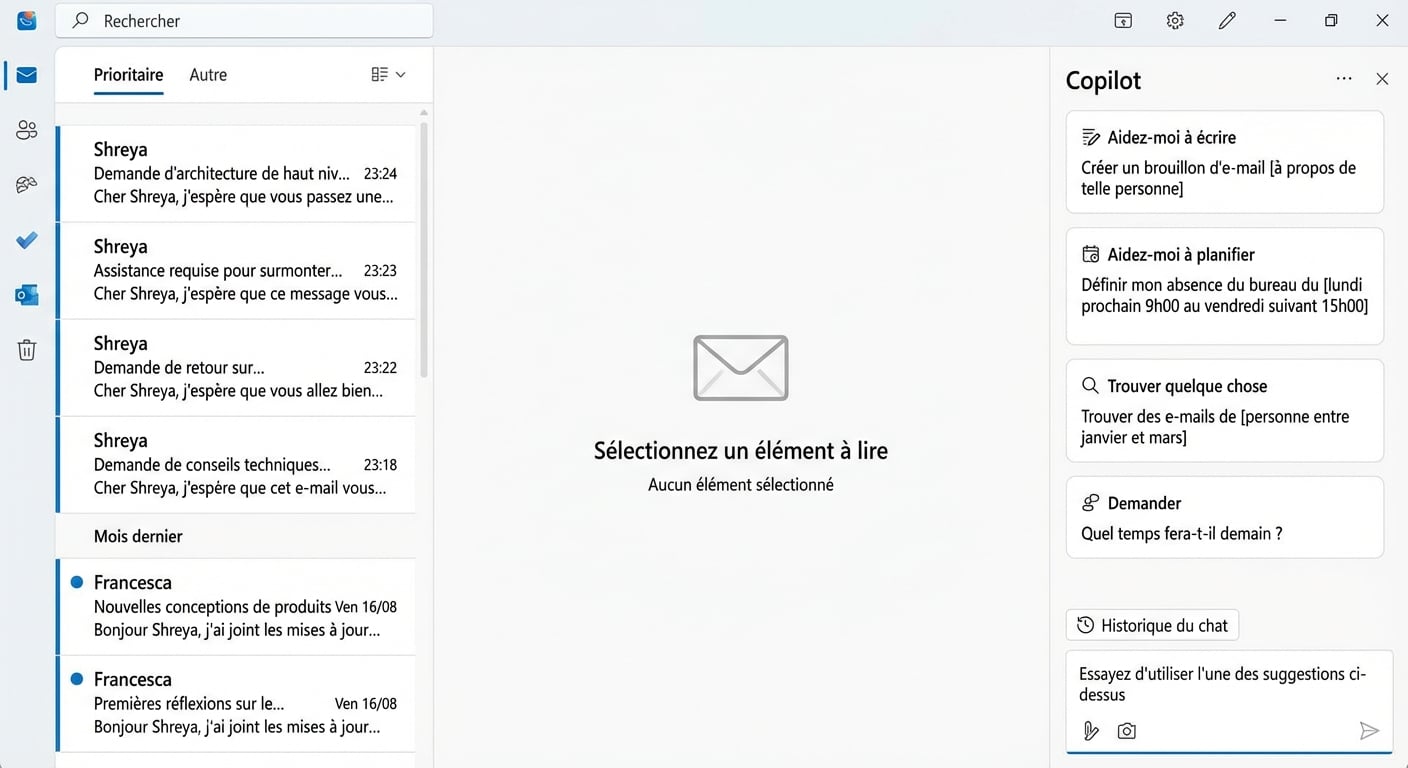Send the Copilot message with the arrow icon

click(x=1370, y=731)
